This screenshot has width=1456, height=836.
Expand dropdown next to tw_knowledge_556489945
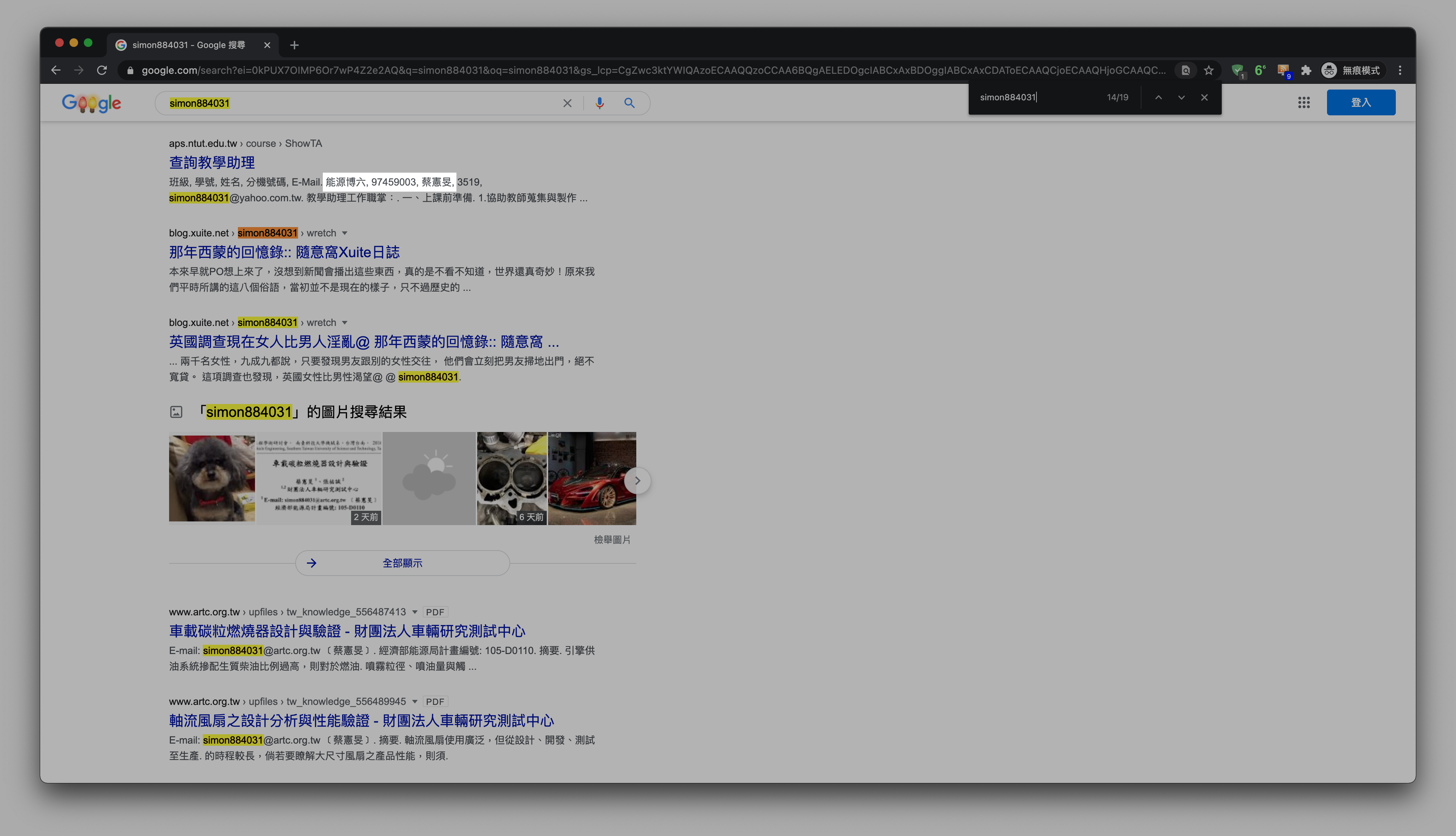pyautogui.click(x=415, y=702)
